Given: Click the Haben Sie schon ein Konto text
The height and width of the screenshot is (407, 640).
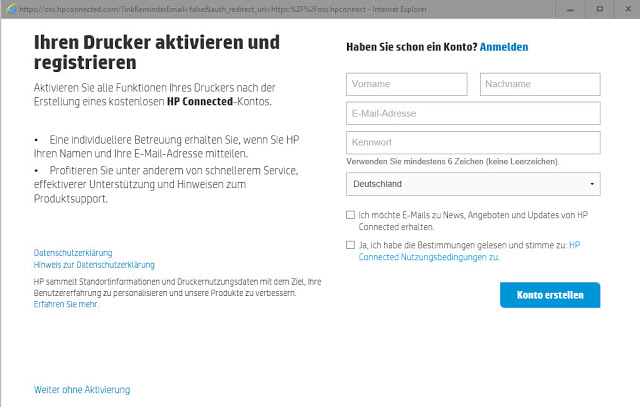Looking at the screenshot, I should coord(411,47).
